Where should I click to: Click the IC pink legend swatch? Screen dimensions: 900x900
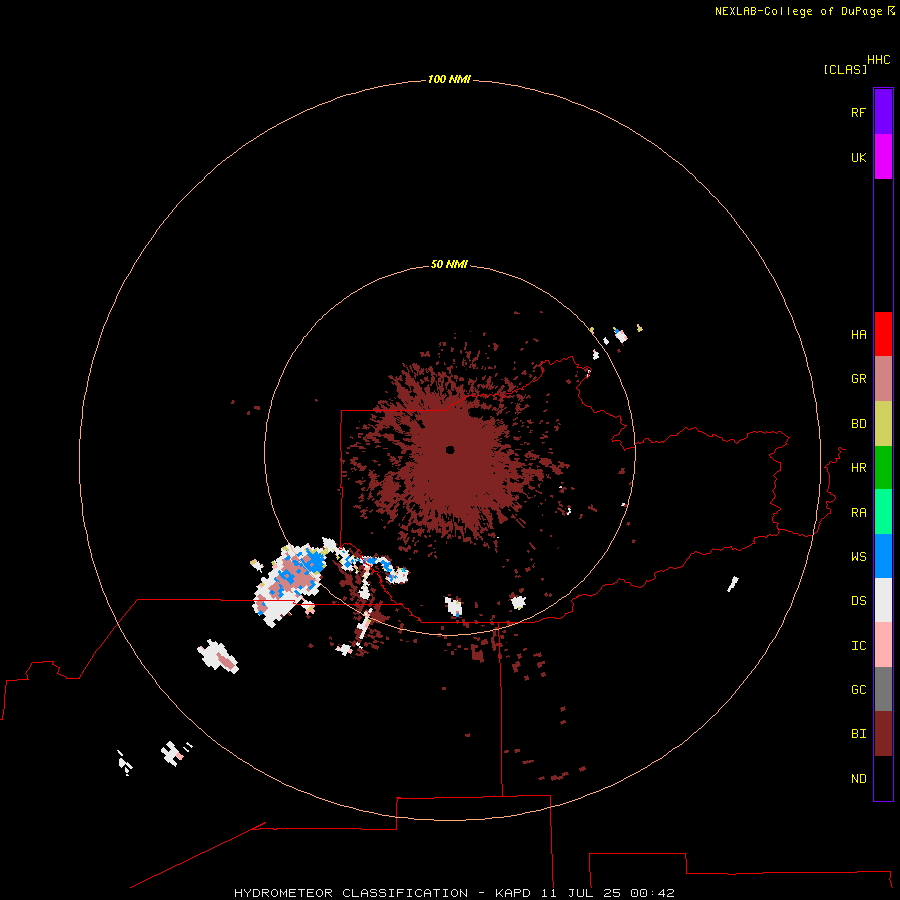pyautogui.click(x=883, y=645)
